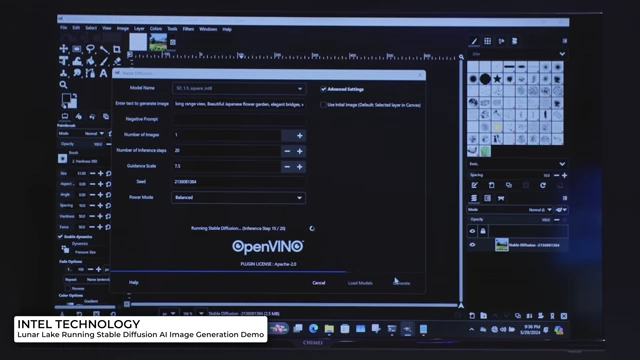Decrease Guidance Scale with minus button

(x=287, y=167)
